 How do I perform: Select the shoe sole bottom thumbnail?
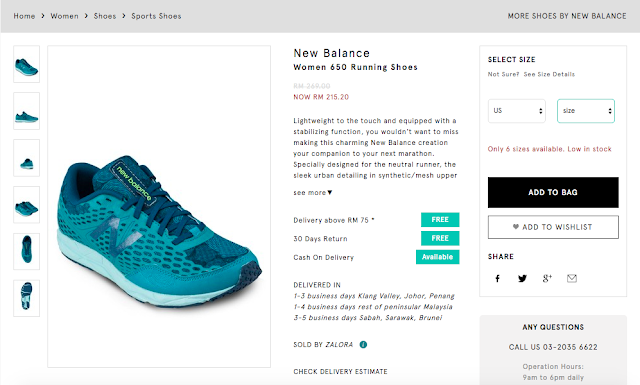click(x=27, y=298)
